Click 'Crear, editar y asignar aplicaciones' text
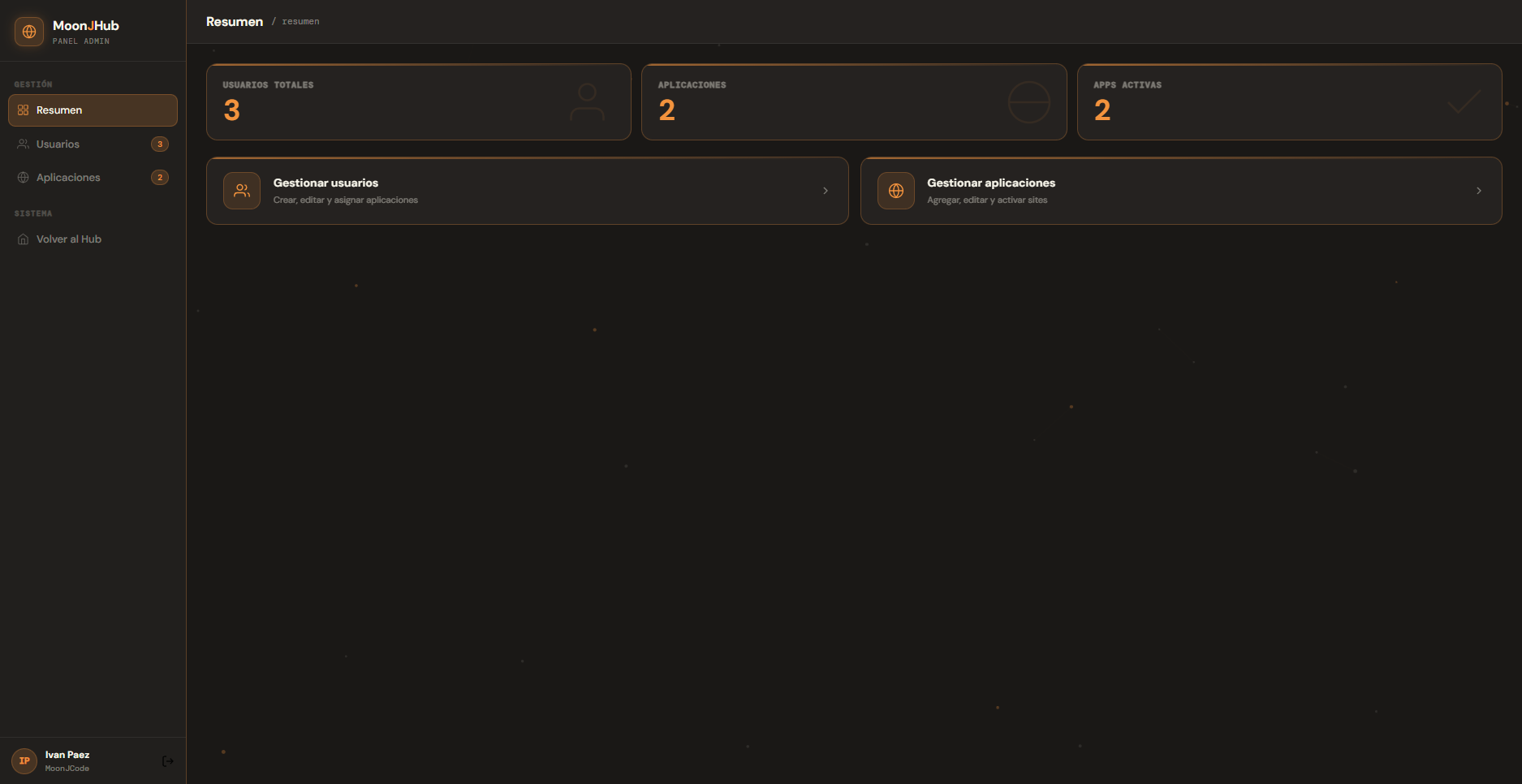This screenshot has width=1522, height=784. [x=346, y=200]
